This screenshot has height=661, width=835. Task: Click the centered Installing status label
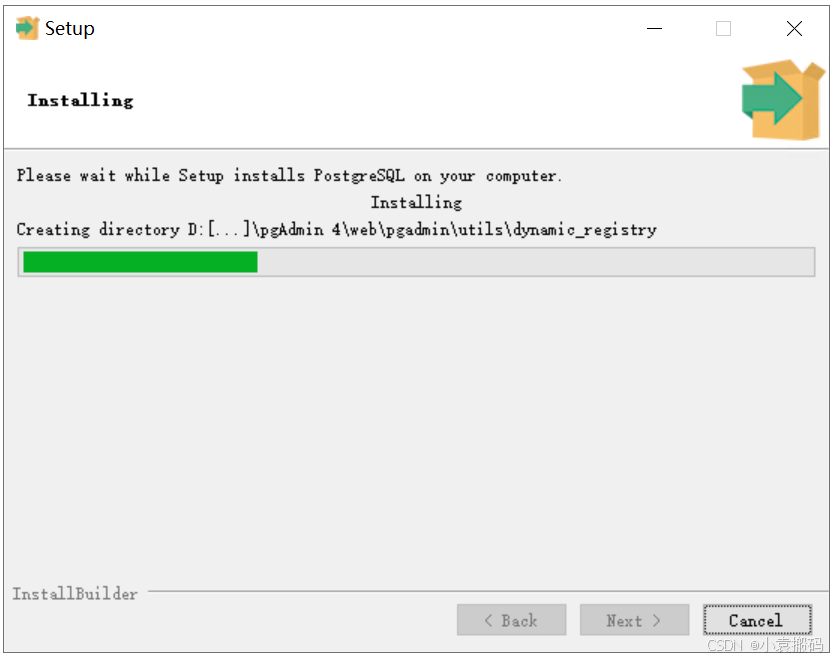click(x=416, y=202)
